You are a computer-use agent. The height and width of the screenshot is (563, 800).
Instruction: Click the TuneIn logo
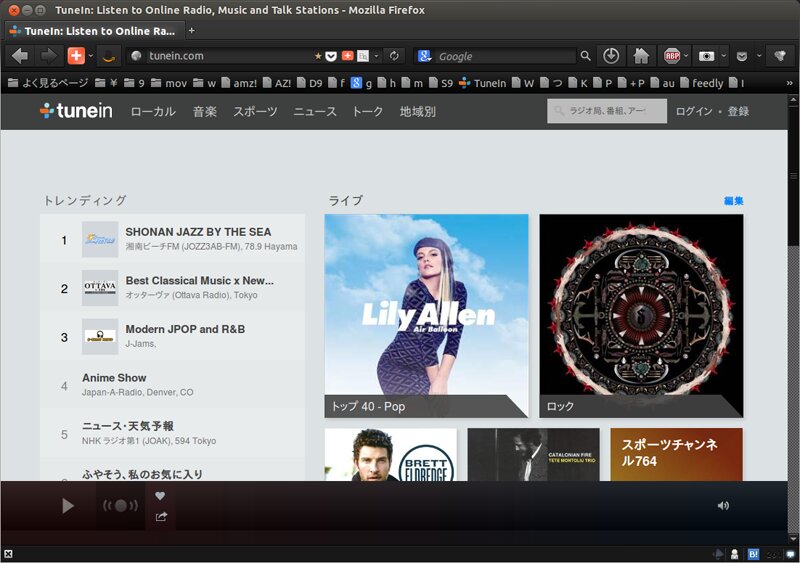[x=76, y=111]
